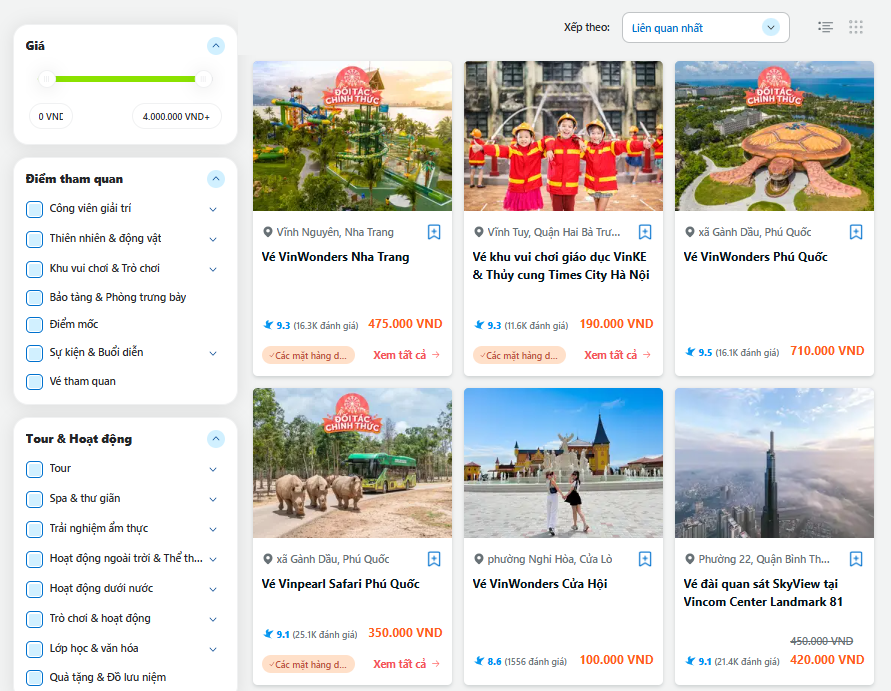
Task: Expand Công viên giải trí subcategories
Action: [213, 209]
